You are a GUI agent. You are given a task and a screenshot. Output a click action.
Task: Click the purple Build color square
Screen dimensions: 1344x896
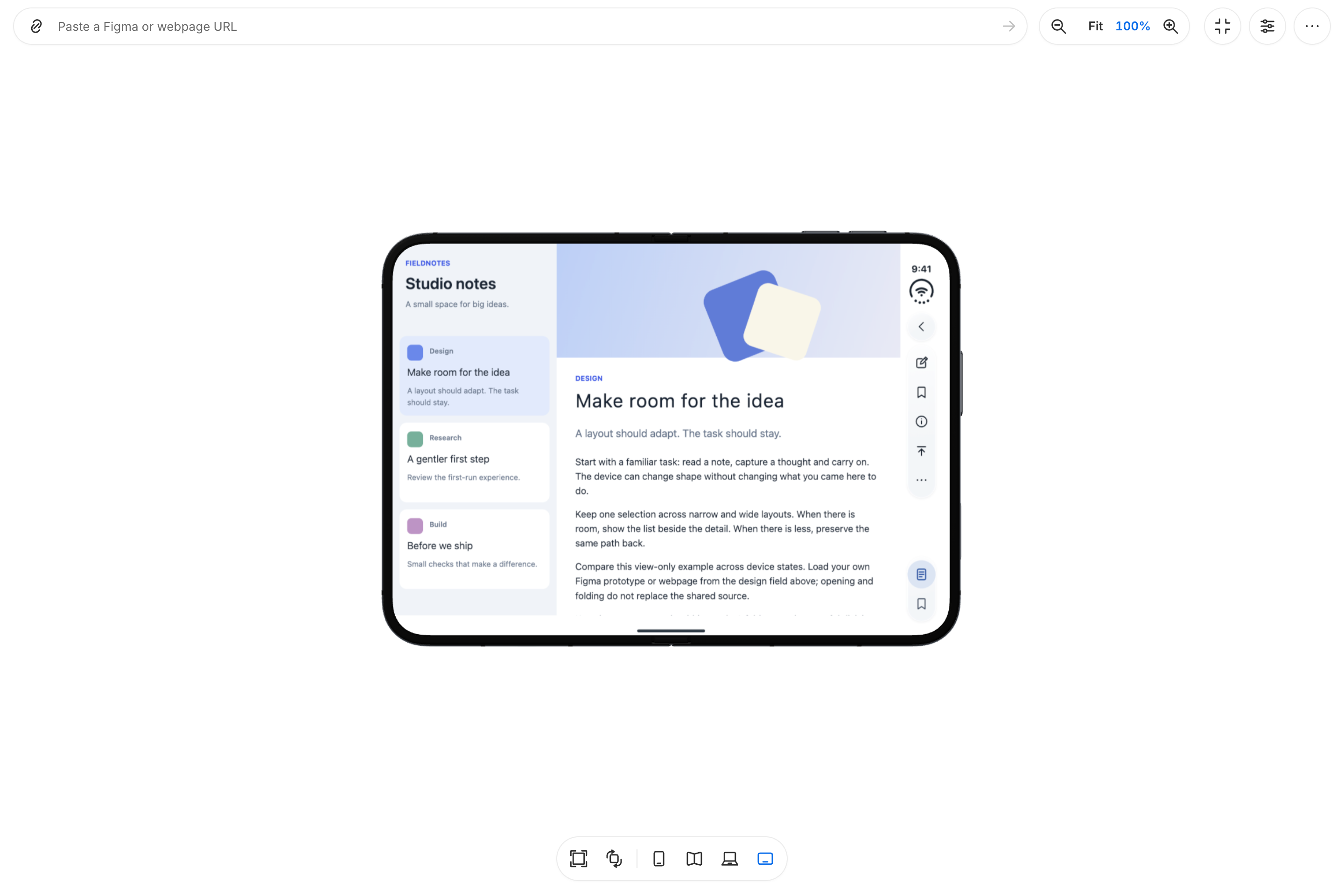[x=415, y=525]
